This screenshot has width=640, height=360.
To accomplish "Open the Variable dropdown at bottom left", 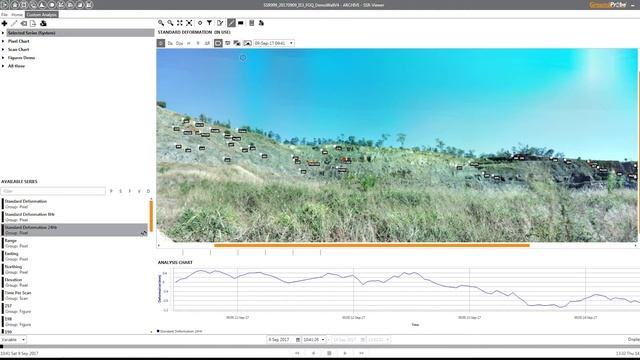I will click(x=13, y=340).
